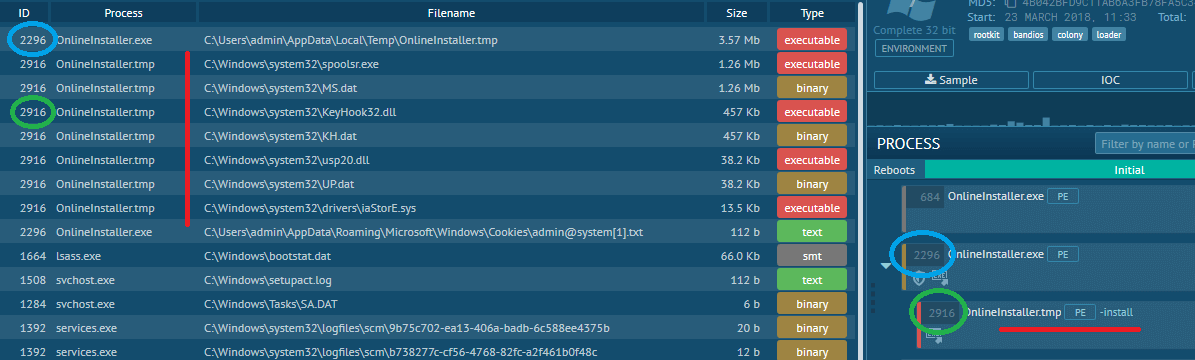This screenshot has height=360, width=1195.
Task: Click binary badge in KH.dat row
Action: [812, 137]
